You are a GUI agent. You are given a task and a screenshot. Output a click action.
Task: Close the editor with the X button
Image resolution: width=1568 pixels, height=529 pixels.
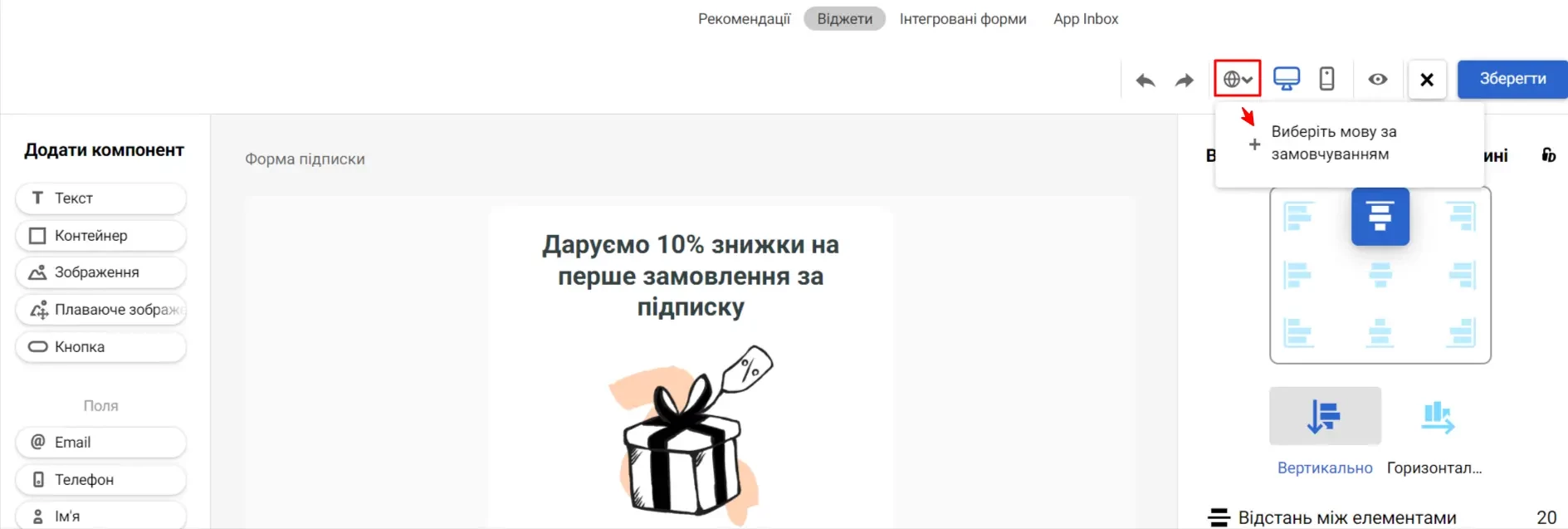[1427, 80]
